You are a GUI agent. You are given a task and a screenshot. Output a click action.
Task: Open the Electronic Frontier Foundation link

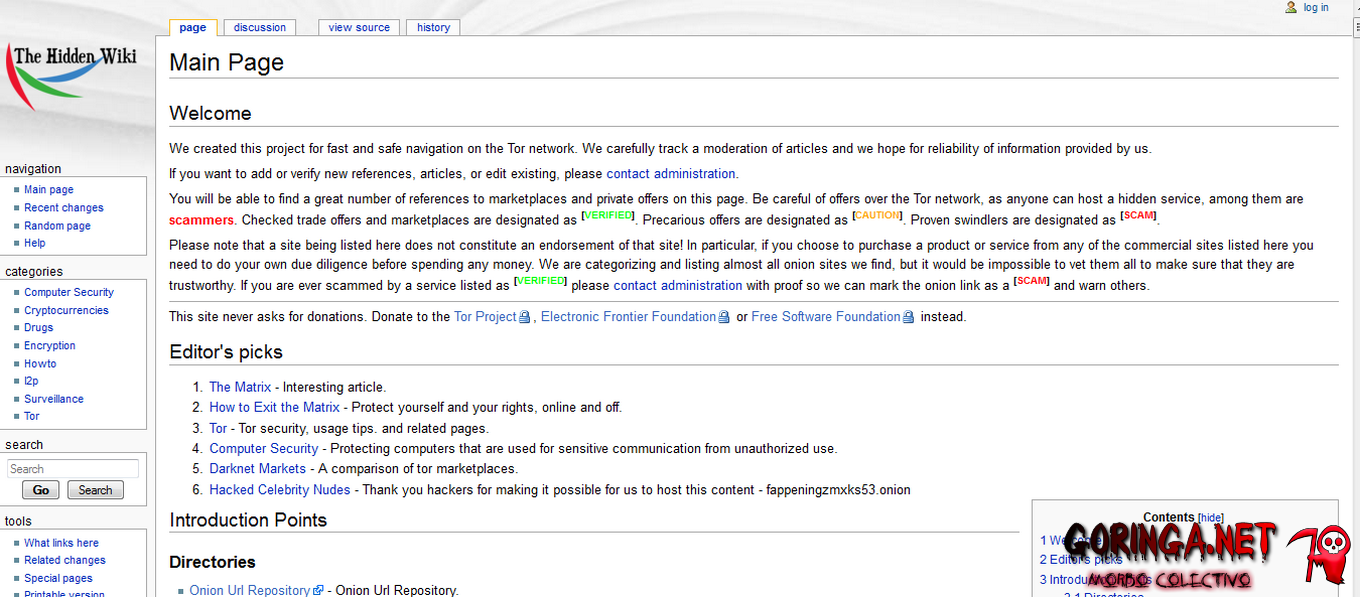pos(628,317)
